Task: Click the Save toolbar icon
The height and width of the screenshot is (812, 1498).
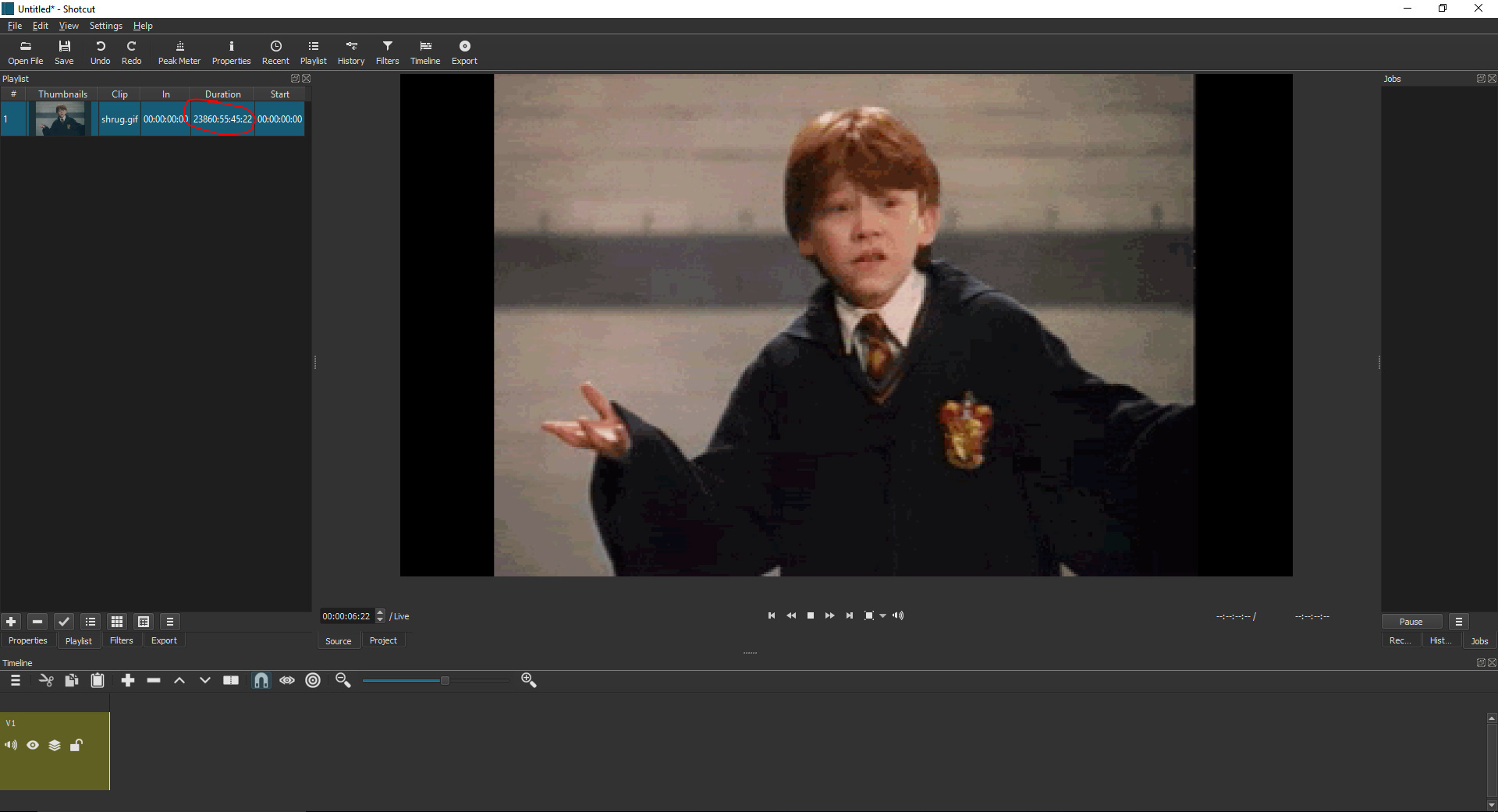Action: click(64, 52)
